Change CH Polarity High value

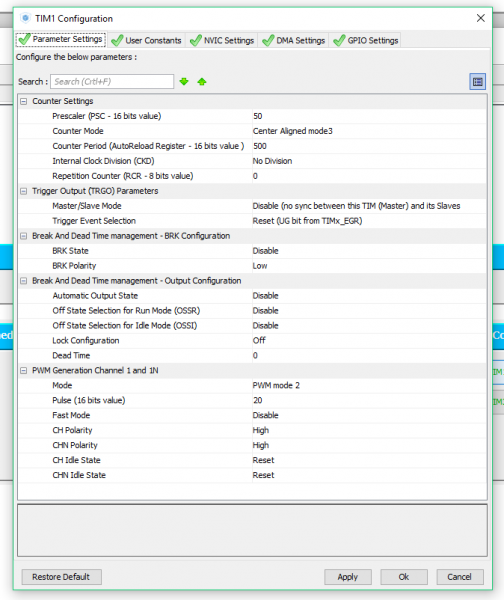[x=369, y=430]
